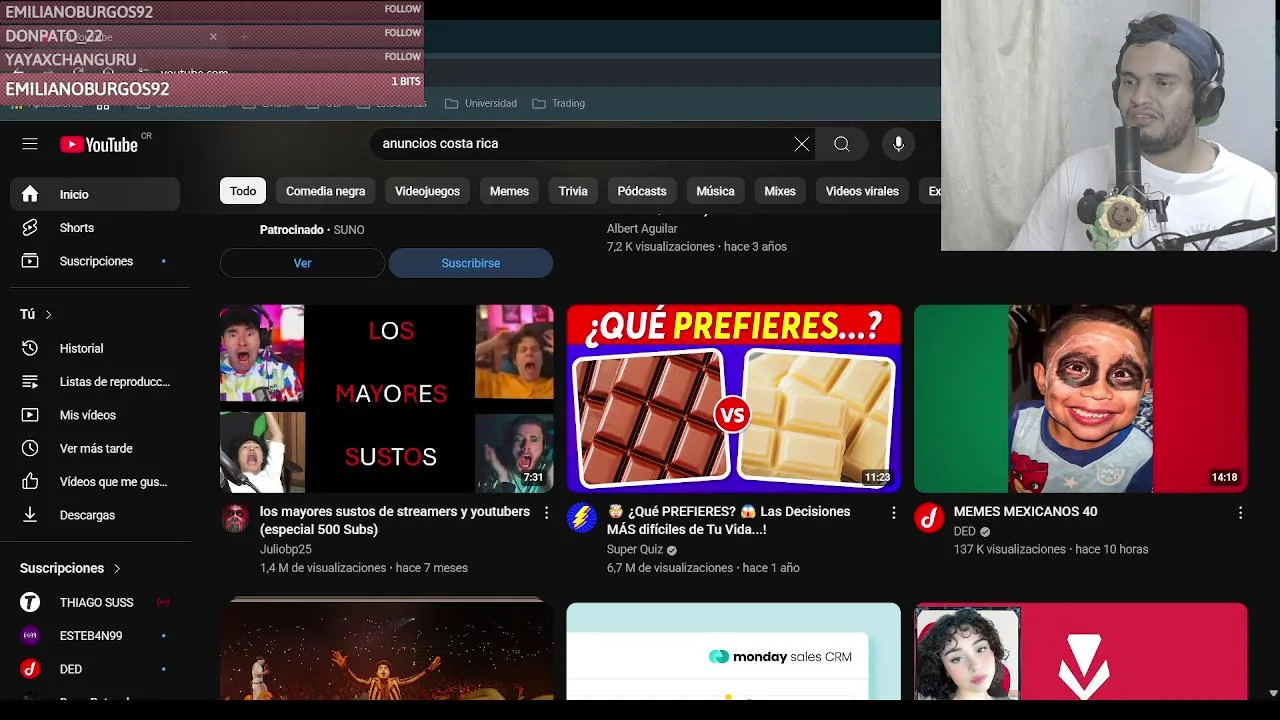The image size is (1280, 720).
Task: Expand the Tú section chevron
Action: pos(48,314)
